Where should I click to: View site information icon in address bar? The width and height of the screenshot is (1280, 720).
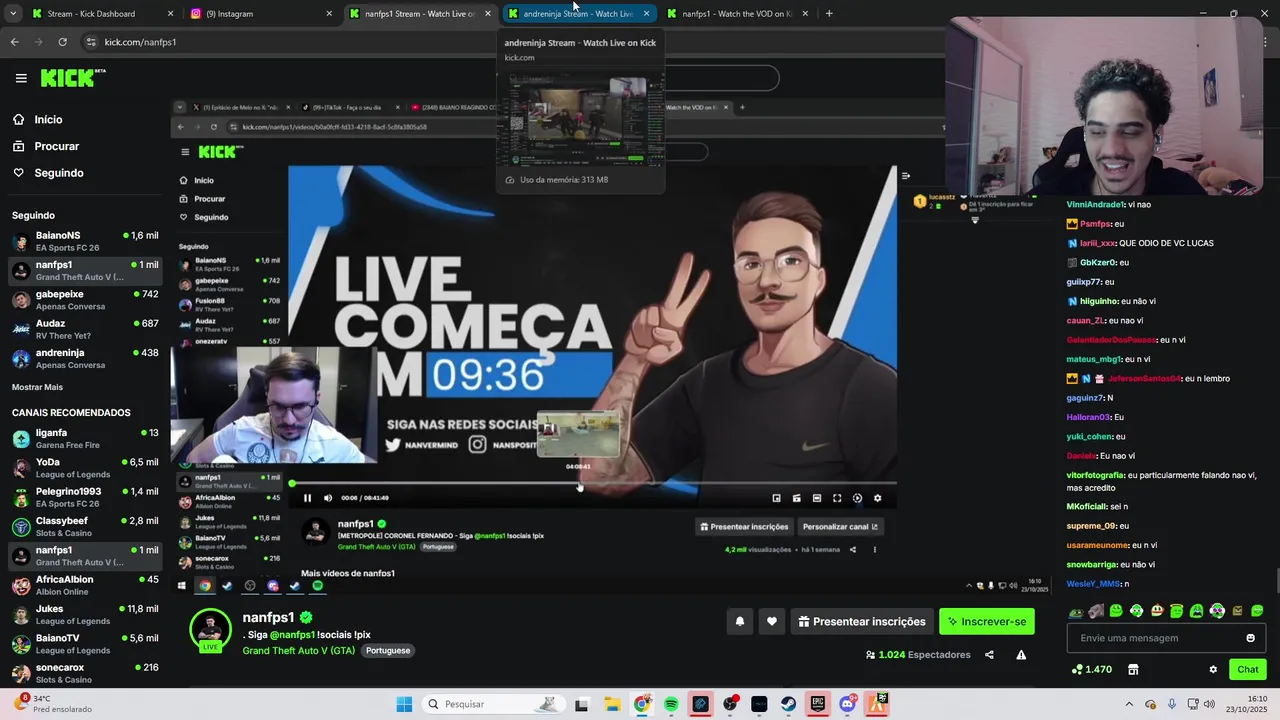click(x=91, y=42)
